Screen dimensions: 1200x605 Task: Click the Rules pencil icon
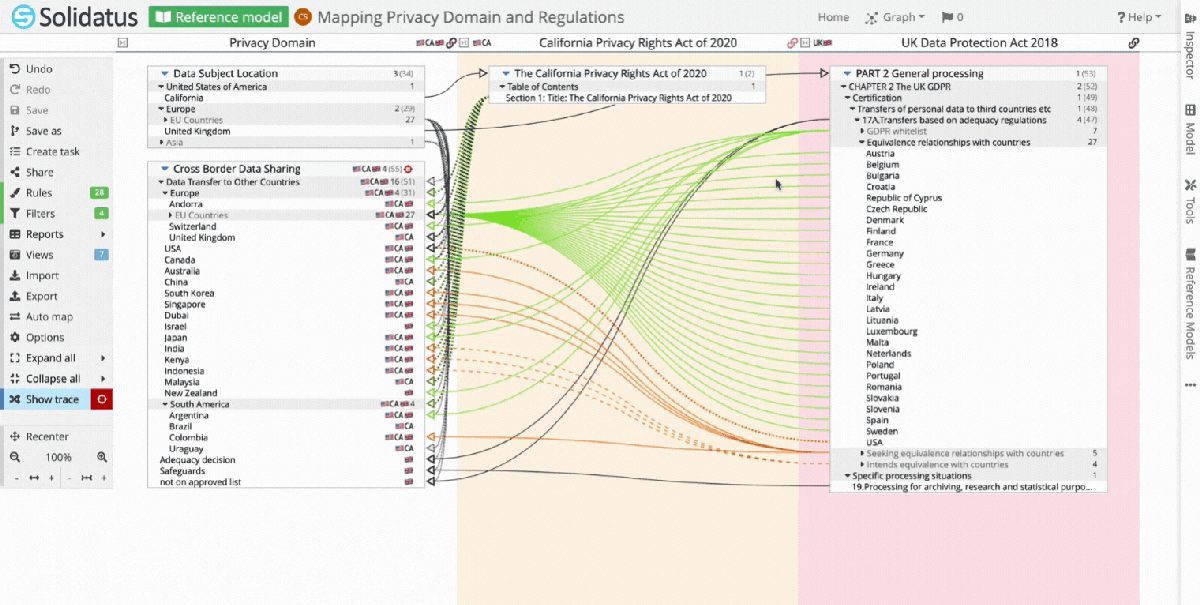14,193
